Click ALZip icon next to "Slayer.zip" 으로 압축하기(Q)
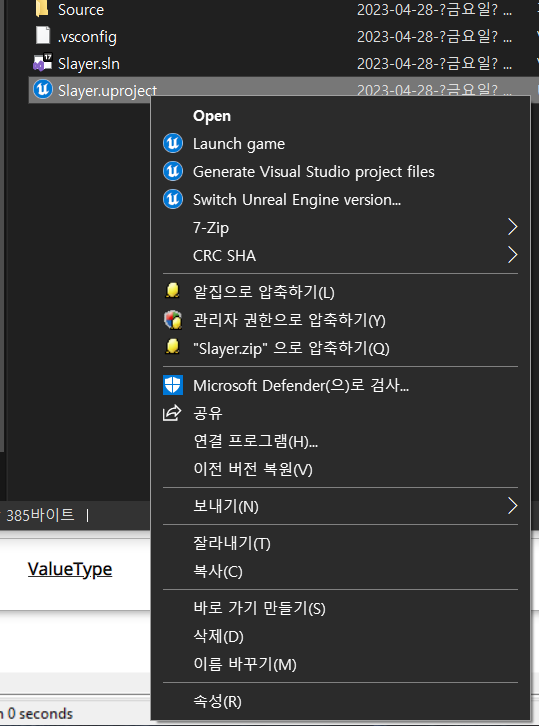The image size is (539, 726). tap(173, 346)
